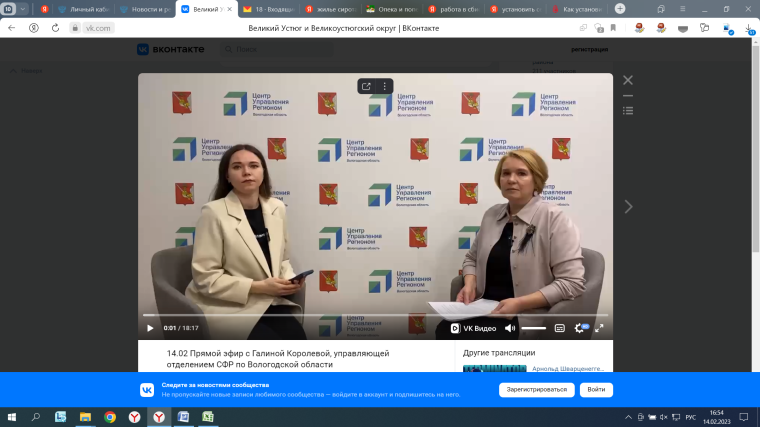The width and height of the screenshot is (760, 427).
Task: Click the pinned Yandex tab icon
Action: click(x=44, y=9)
